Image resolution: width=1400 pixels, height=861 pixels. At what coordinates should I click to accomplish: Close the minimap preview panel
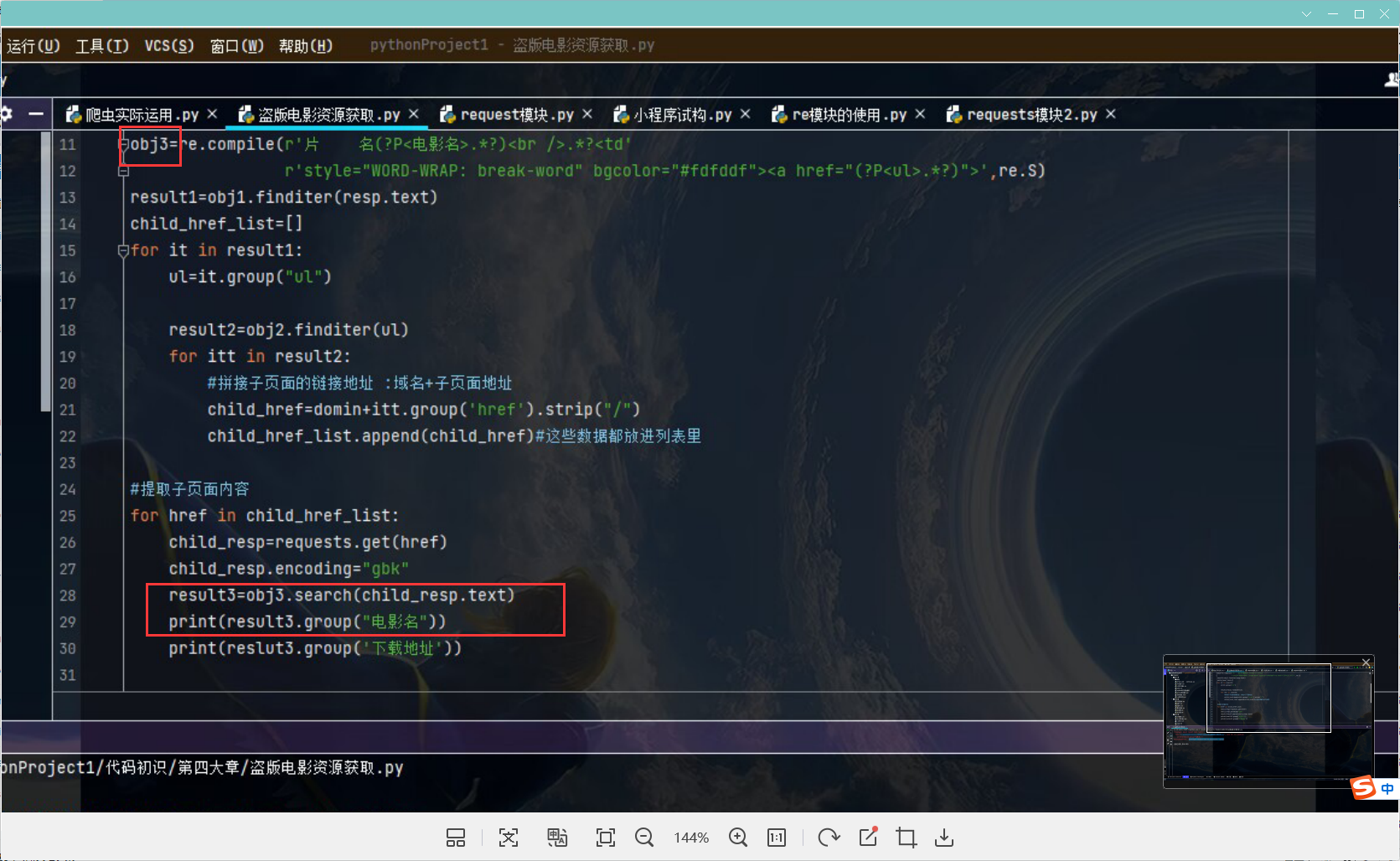coord(1366,663)
